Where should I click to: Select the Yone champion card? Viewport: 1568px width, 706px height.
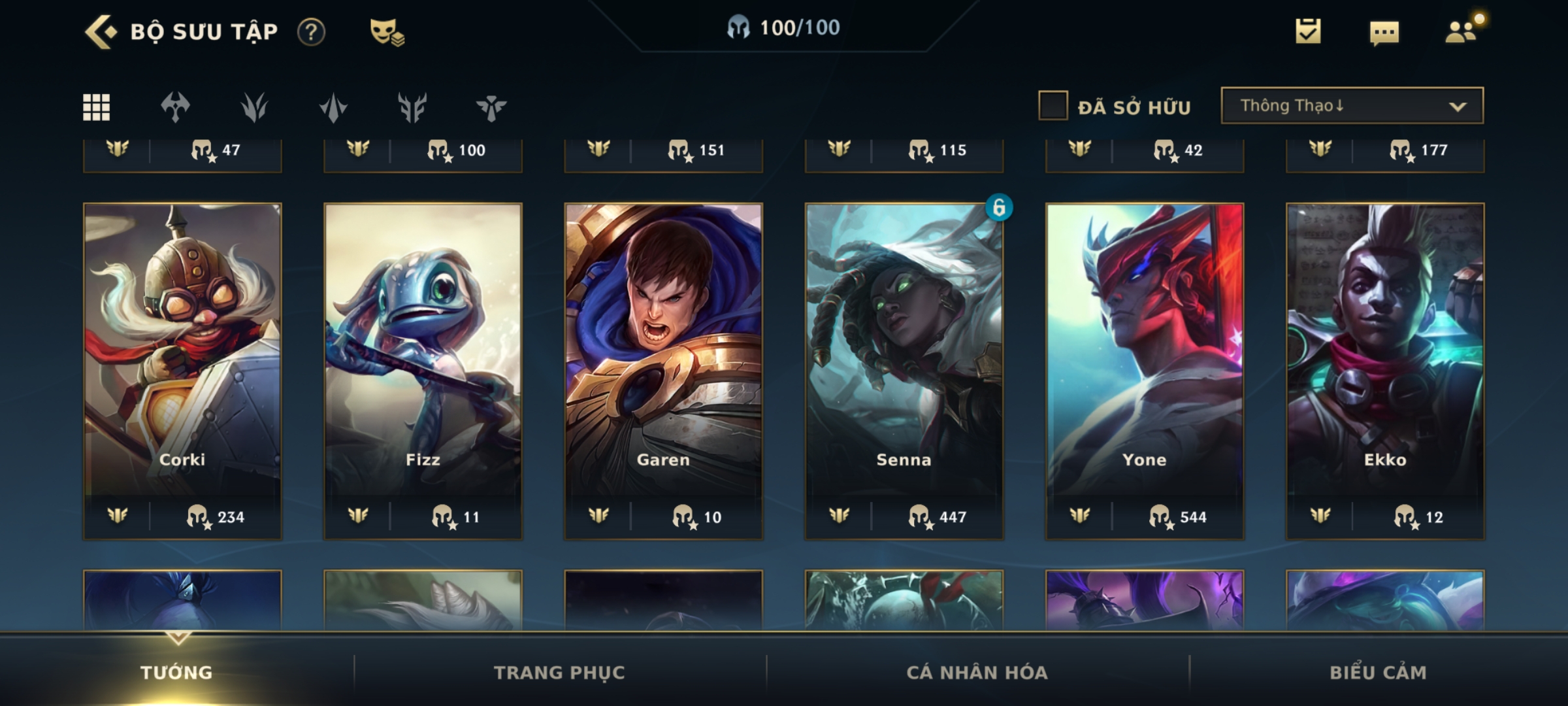[1144, 371]
